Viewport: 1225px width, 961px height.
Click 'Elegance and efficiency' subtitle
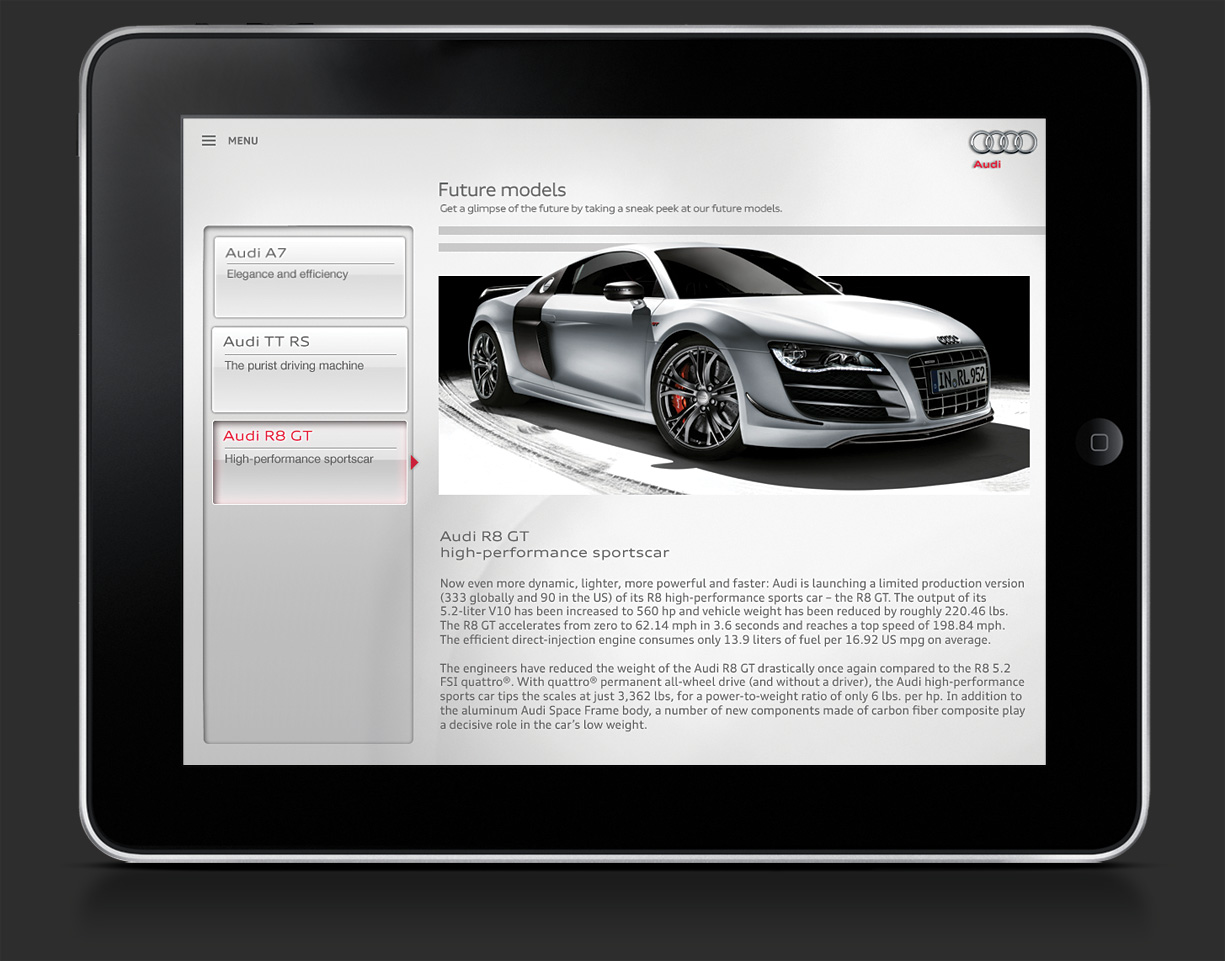pyautogui.click(x=287, y=274)
